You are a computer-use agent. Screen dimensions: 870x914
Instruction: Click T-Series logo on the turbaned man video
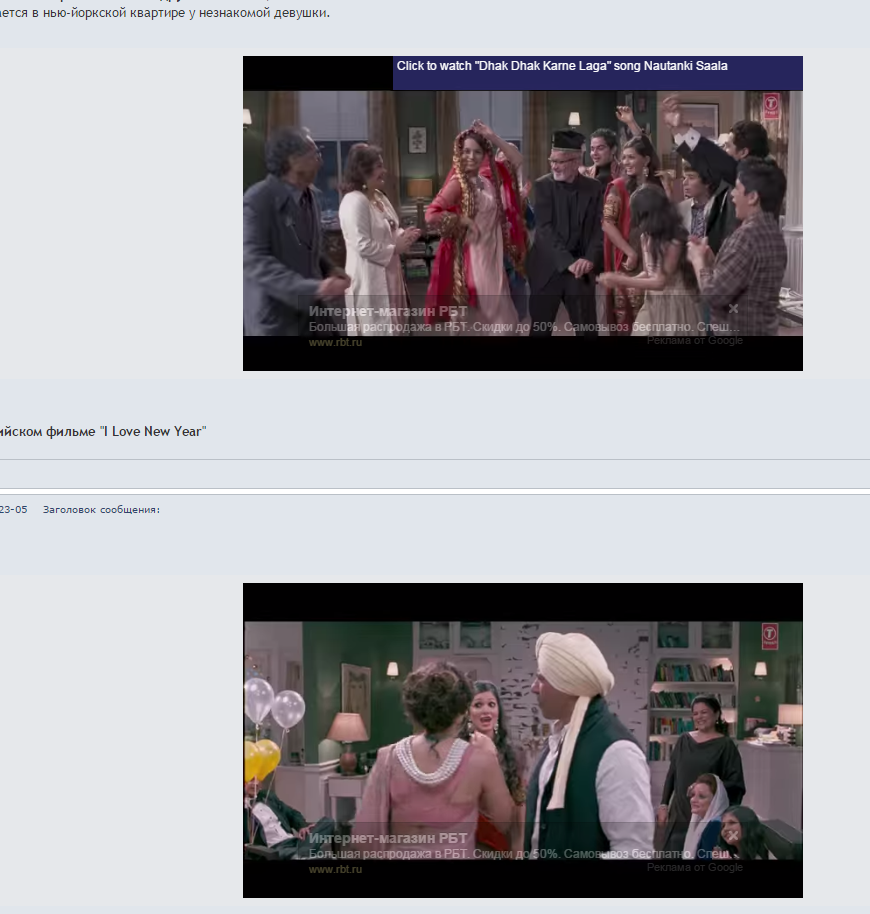click(x=770, y=636)
